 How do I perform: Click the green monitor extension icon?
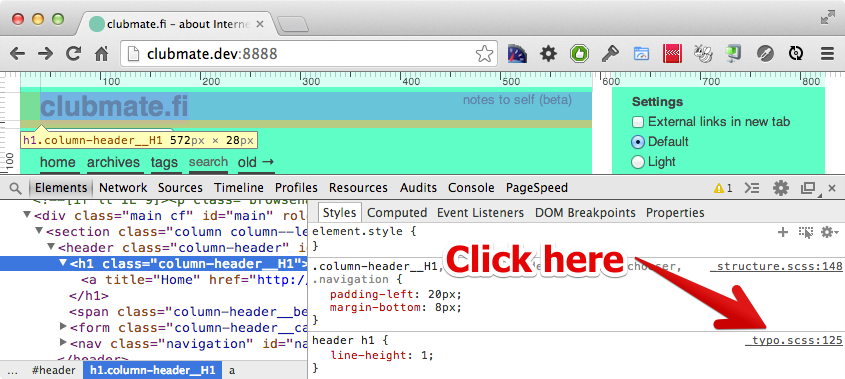point(734,53)
